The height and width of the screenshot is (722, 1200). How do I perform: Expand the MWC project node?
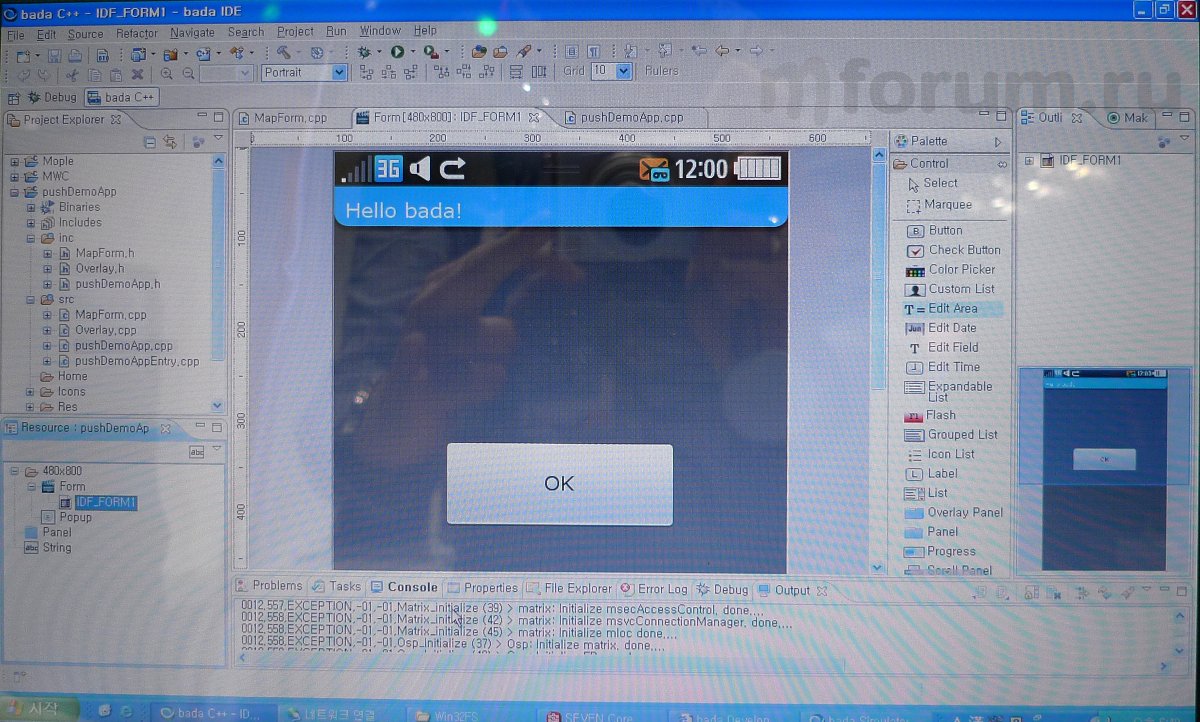[x=15, y=176]
